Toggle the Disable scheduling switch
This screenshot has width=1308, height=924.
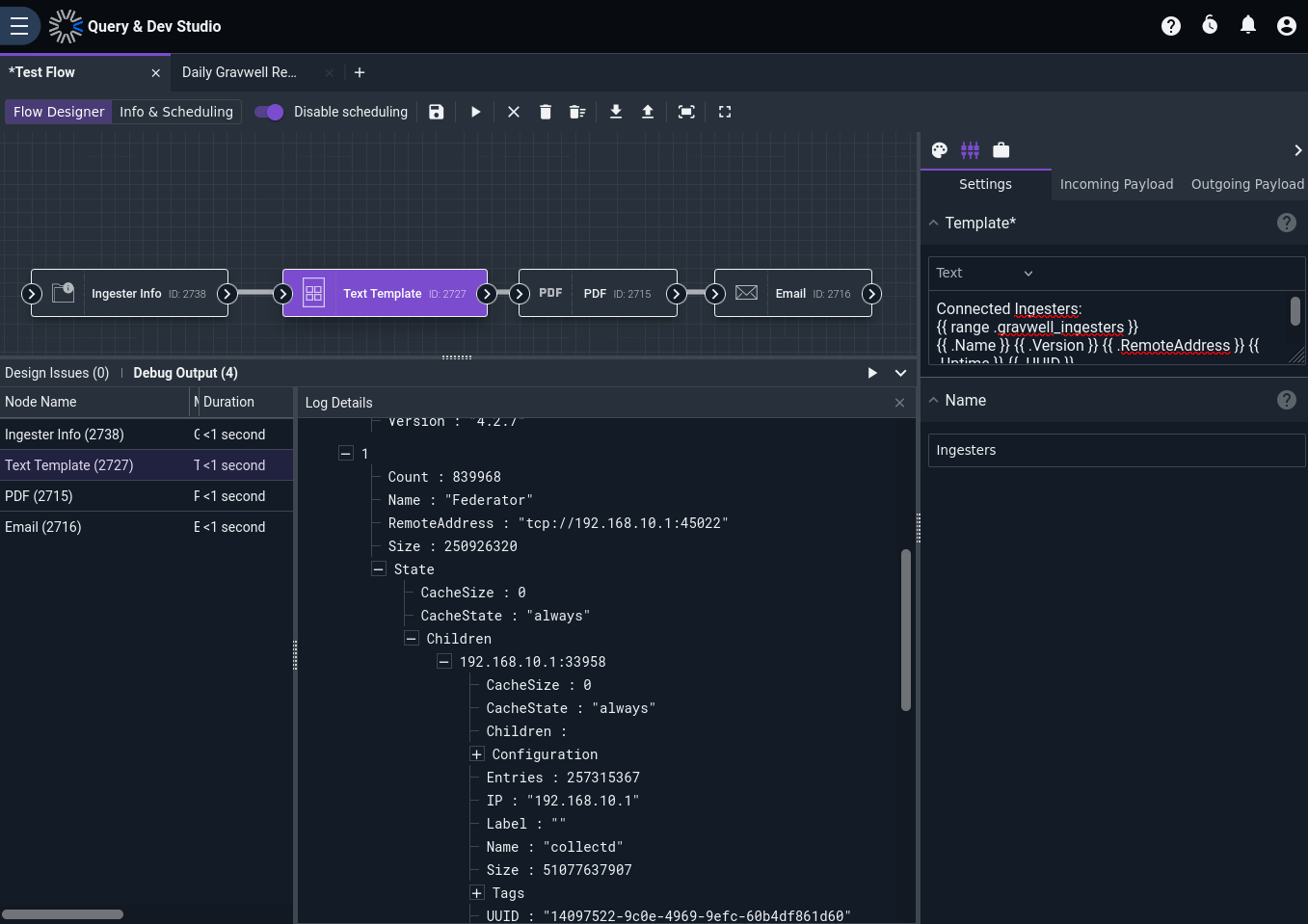269,112
